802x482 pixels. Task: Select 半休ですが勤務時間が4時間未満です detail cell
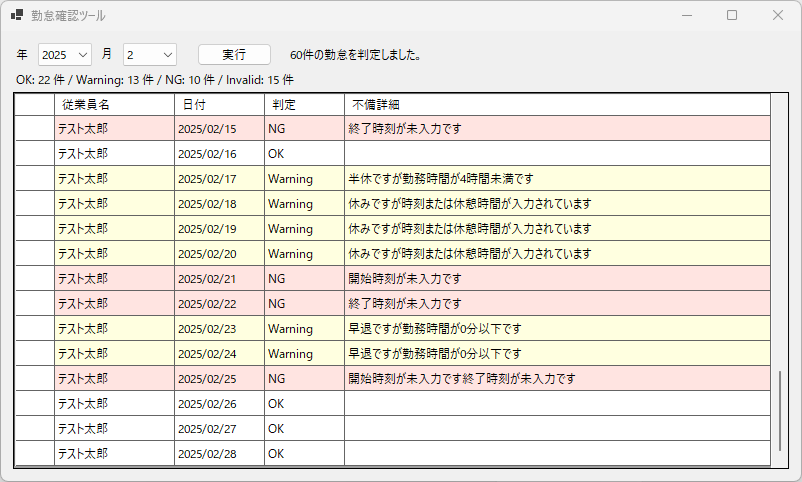tap(557, 179)
